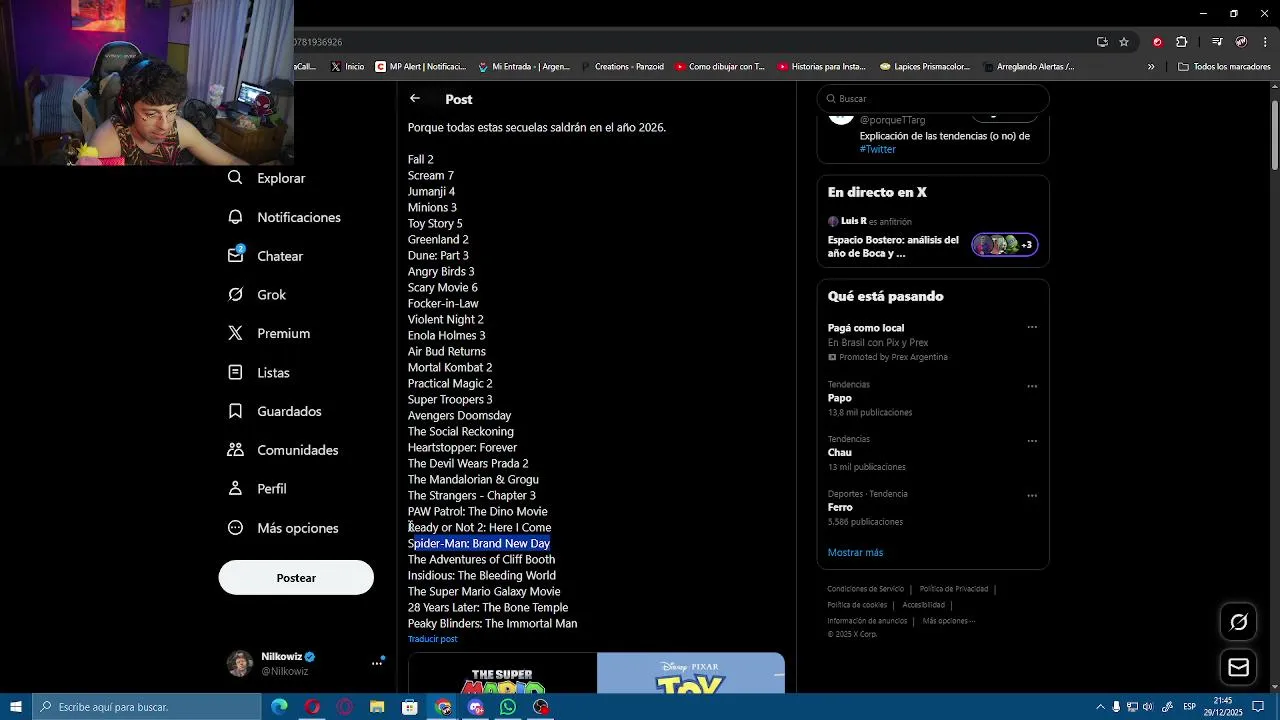Click the floating Grok button at bottom right
Image resolution: width=1280 pixels, height=720 pixels.
pyautogui.click(x=1238, y=622)
